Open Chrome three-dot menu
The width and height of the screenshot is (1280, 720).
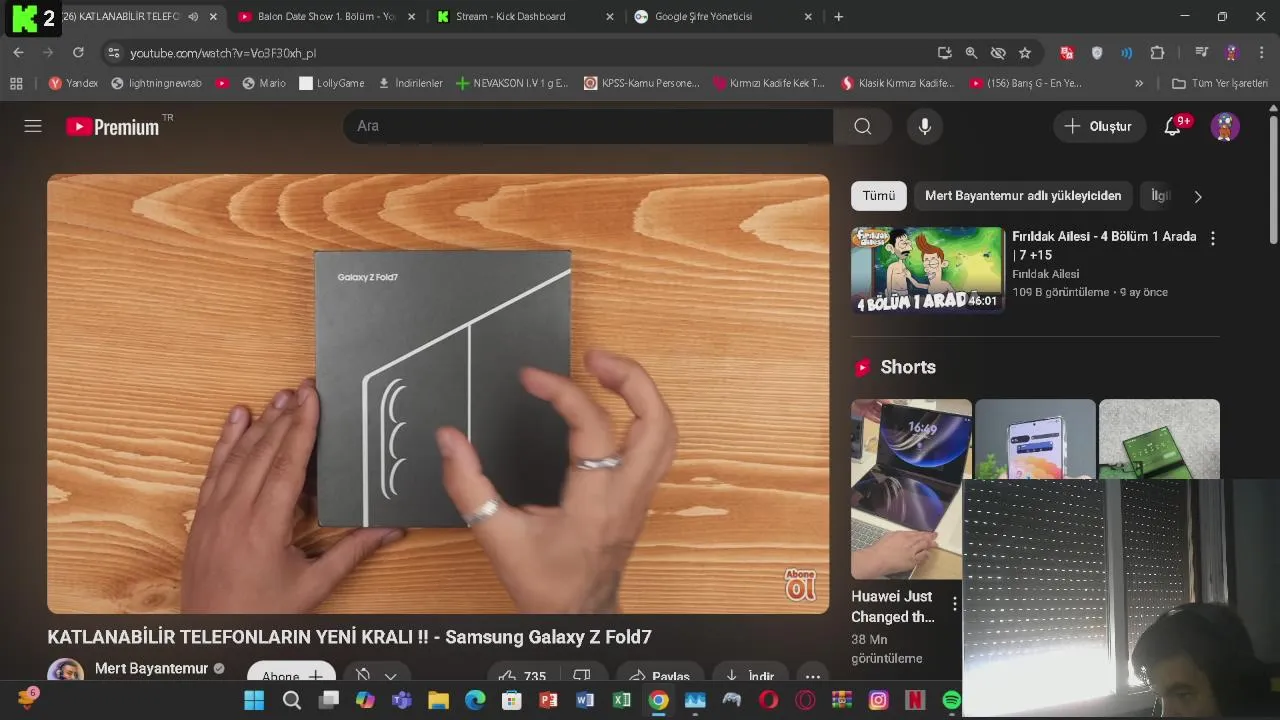(1262, 53)
